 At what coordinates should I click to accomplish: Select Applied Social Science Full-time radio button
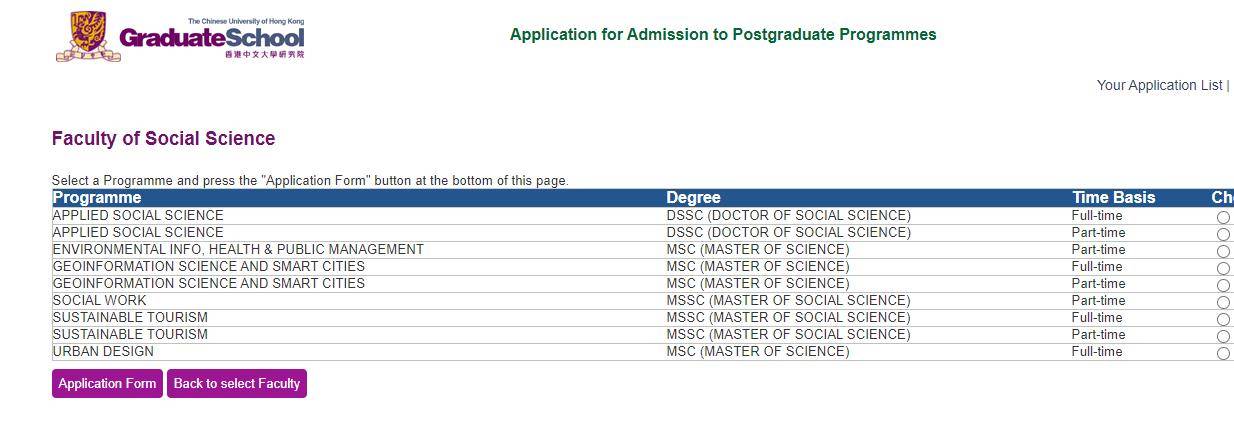(1223, 217)
